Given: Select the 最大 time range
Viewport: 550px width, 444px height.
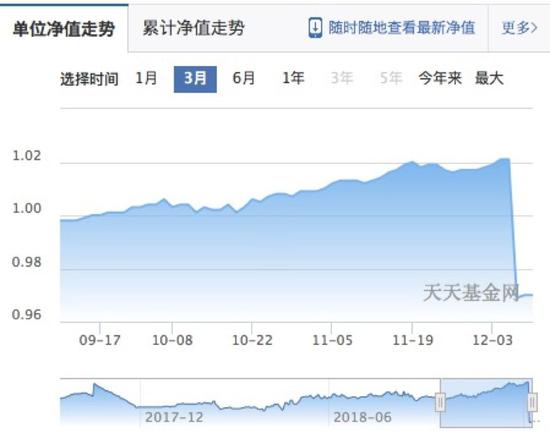Looking at the screenshot, I should coord(489,78).
